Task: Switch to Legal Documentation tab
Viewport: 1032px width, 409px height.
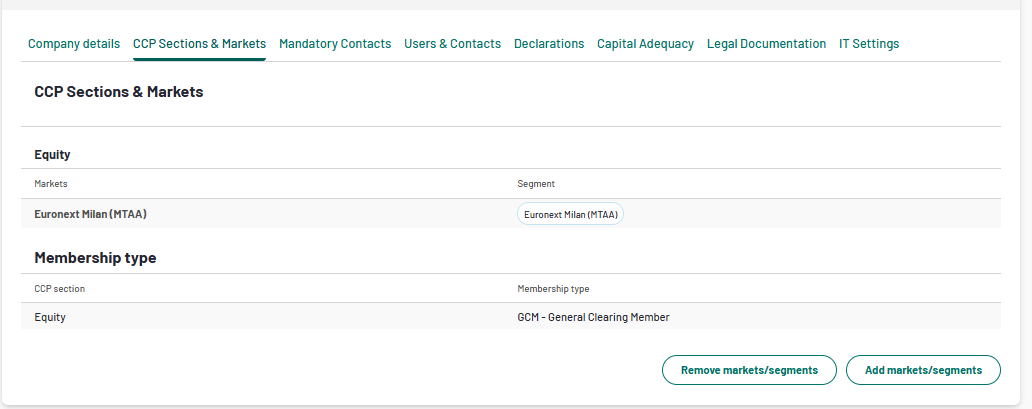Action: (x=766, y=43)
